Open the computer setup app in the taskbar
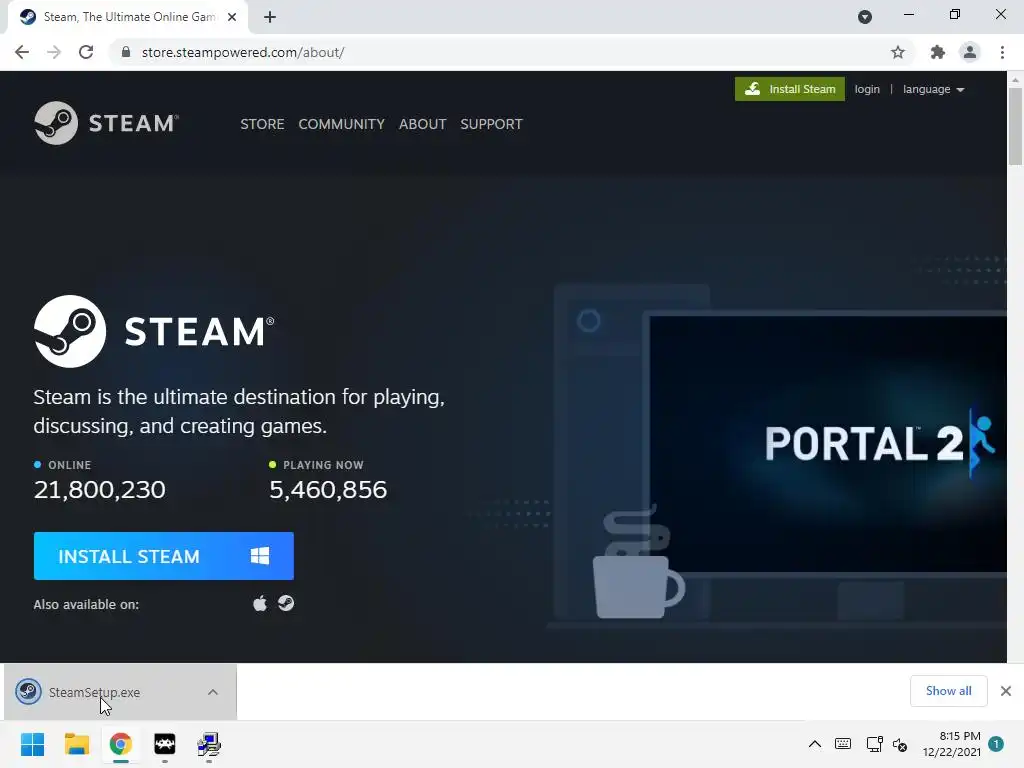The image size is (1024, 768). click(x=209, y=744)
